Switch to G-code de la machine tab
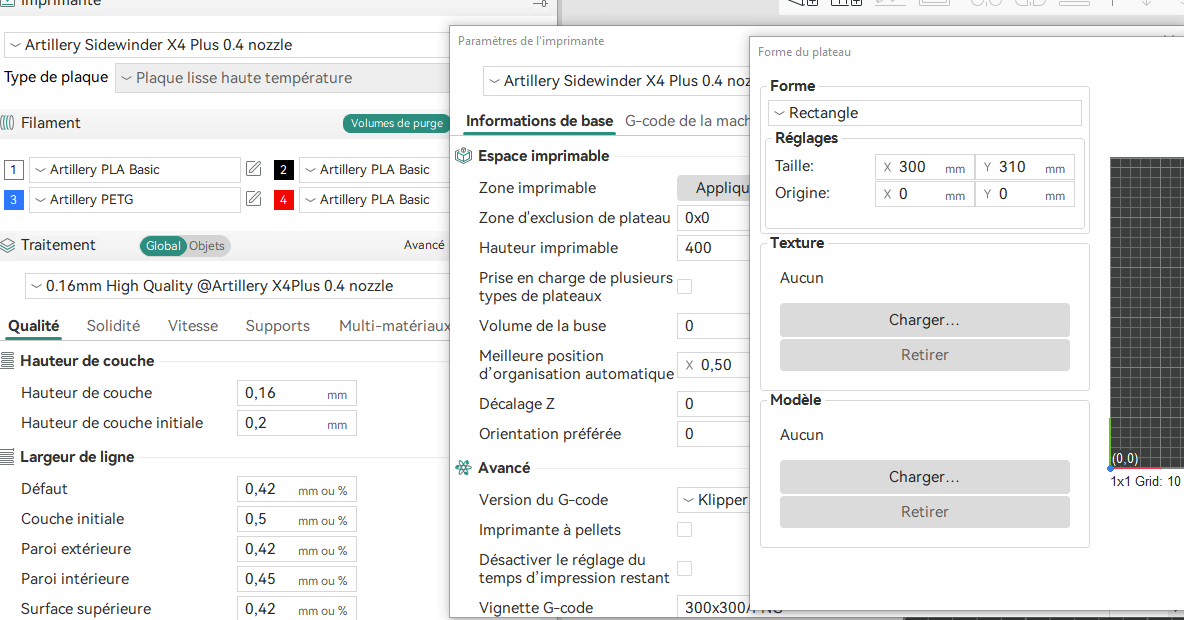This screenshot has width=1184, height=620. (687, 121)
